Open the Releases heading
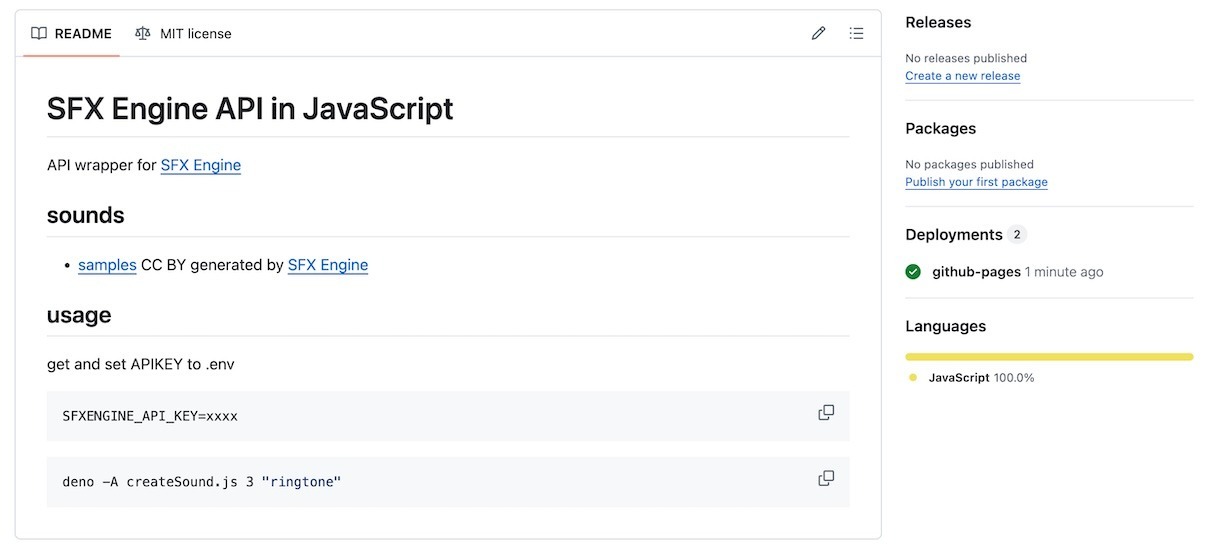1220x558 pixels. tap(938, 22)
